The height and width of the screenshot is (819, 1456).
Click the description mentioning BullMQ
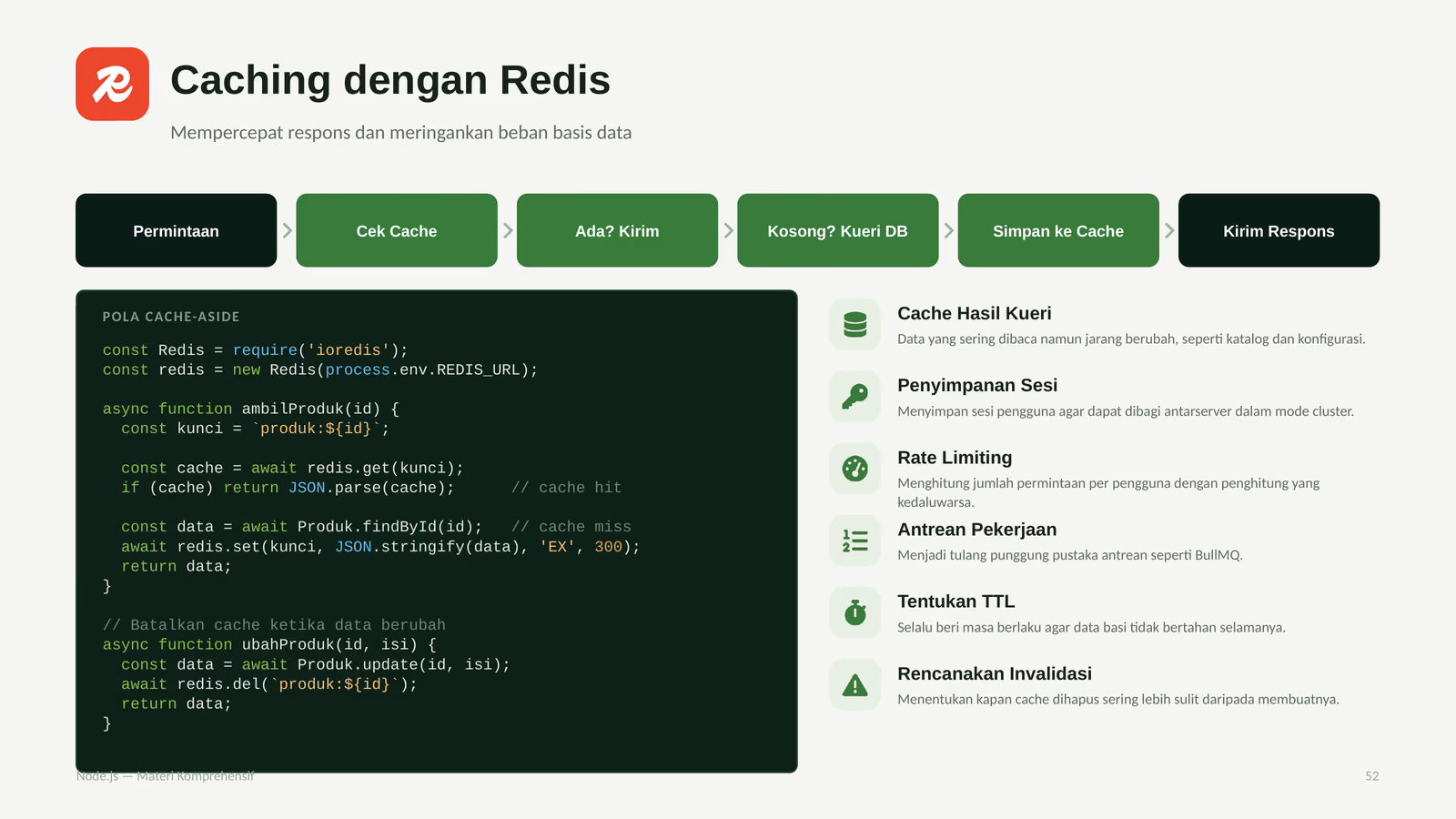pyautogui.click(x=1070, y=555)
